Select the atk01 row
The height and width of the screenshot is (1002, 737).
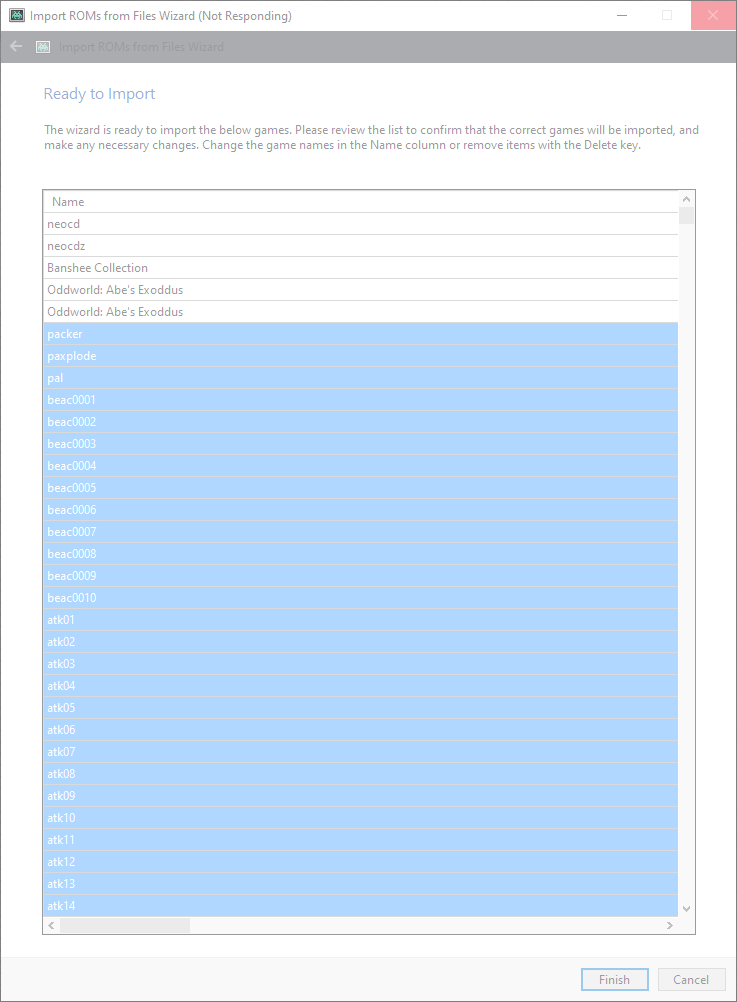pyautogui.click(x=361, y=620)
